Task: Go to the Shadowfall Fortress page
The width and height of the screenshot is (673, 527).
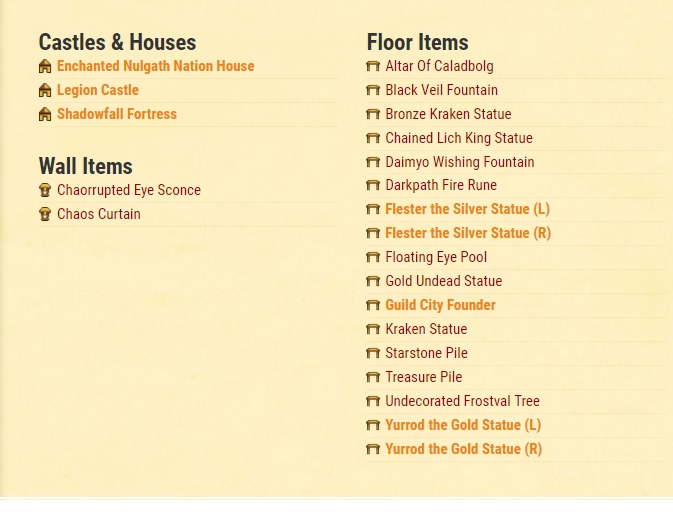Action: coord(117,114)
